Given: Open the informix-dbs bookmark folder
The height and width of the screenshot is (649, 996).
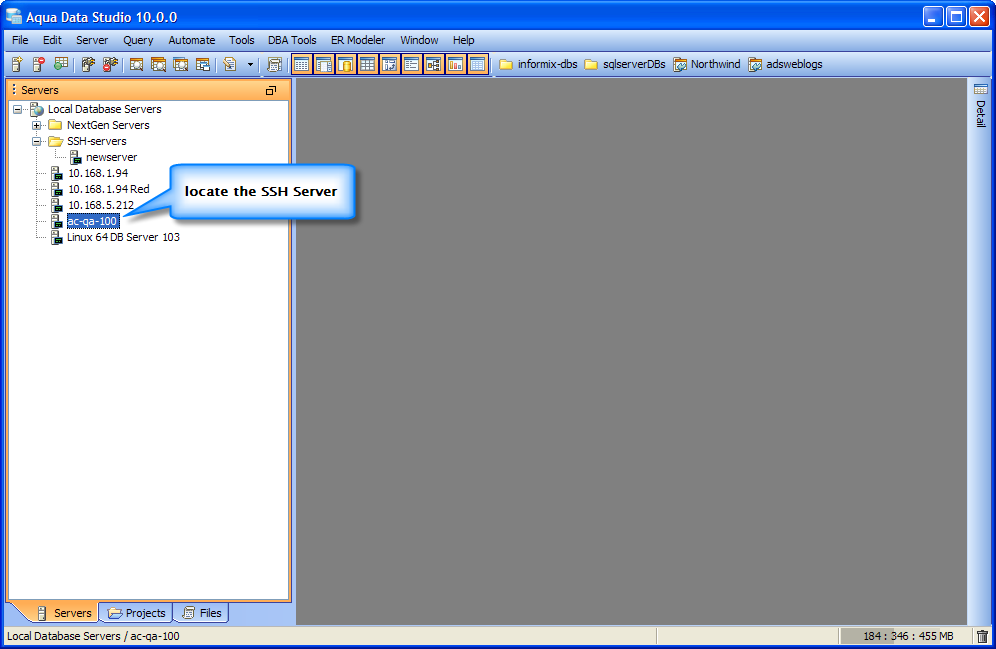Looking at the screenshot, I should [538, 64].
